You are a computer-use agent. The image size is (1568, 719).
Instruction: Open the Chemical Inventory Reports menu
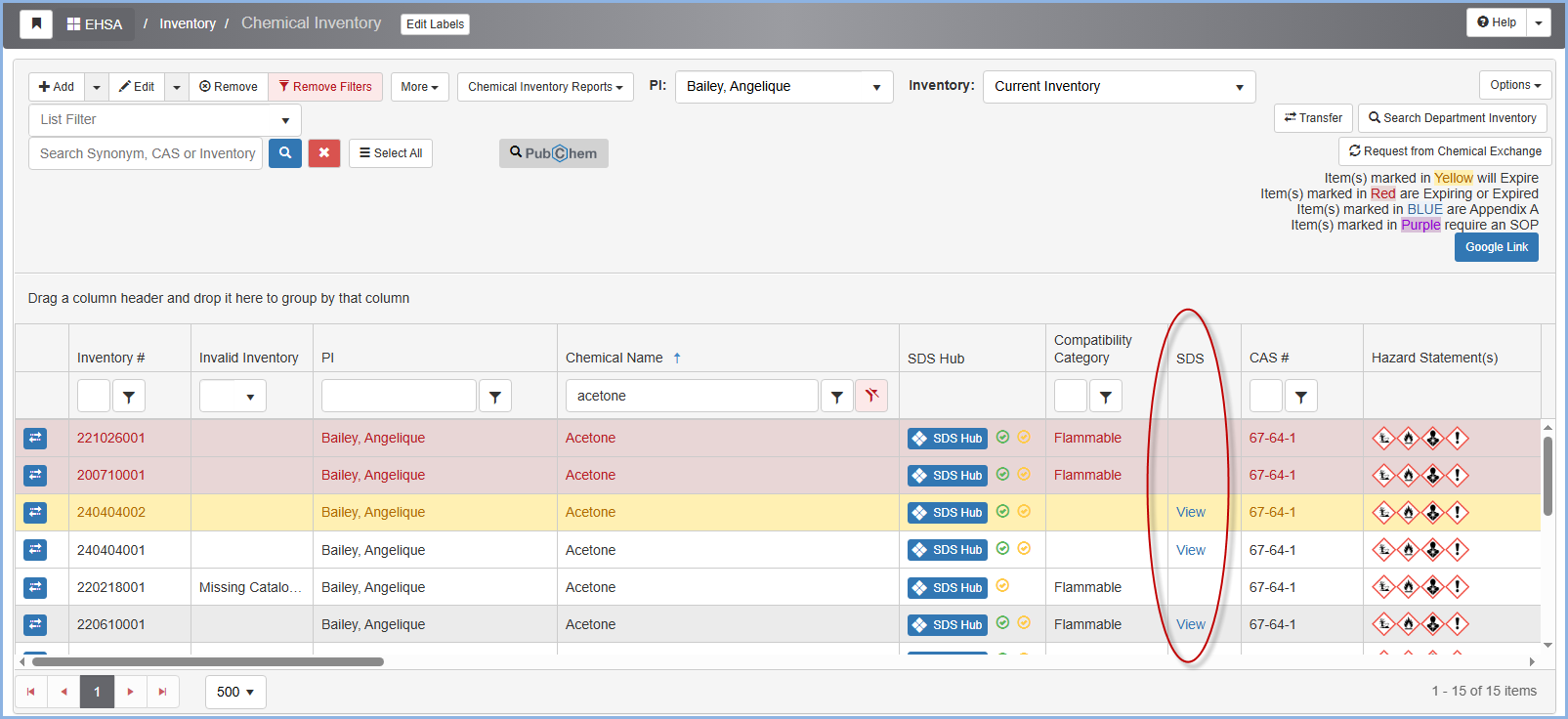coord(545,87)
